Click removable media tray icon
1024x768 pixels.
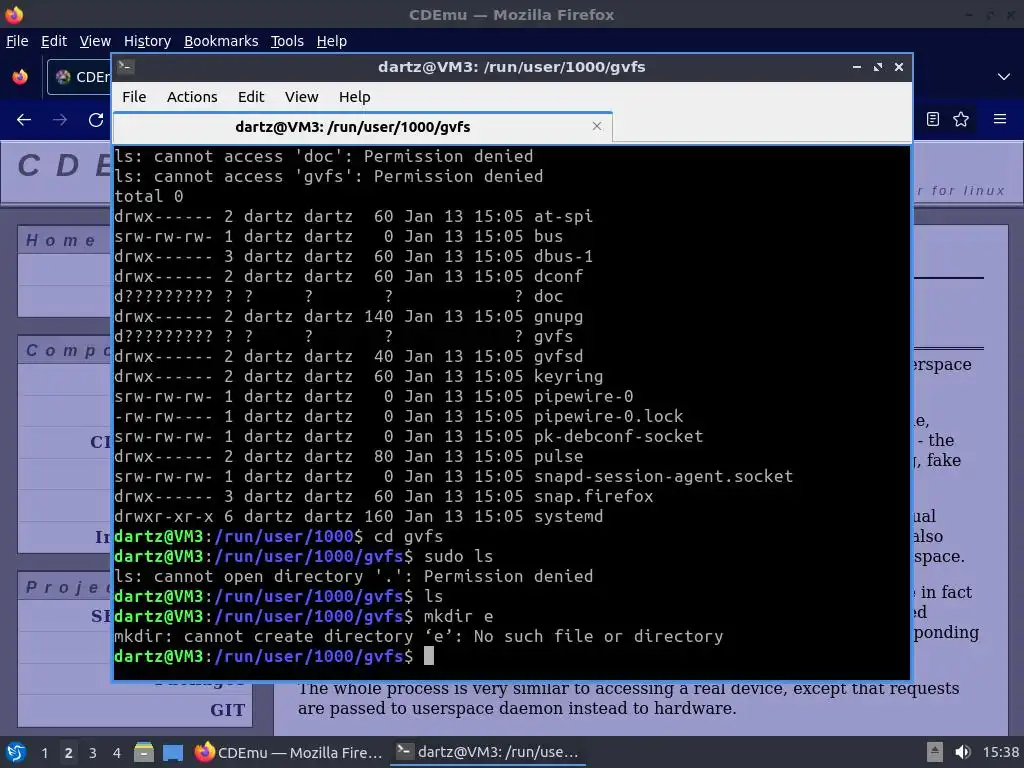coord(935,752)
